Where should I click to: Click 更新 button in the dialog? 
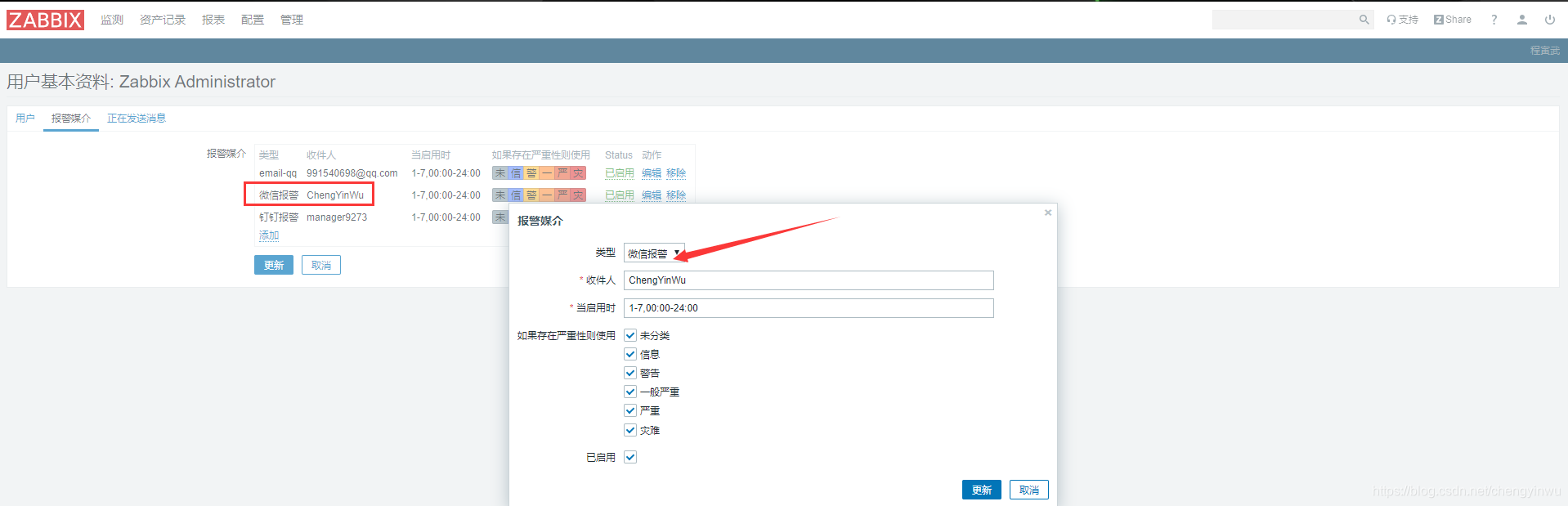tap(982, 490)
